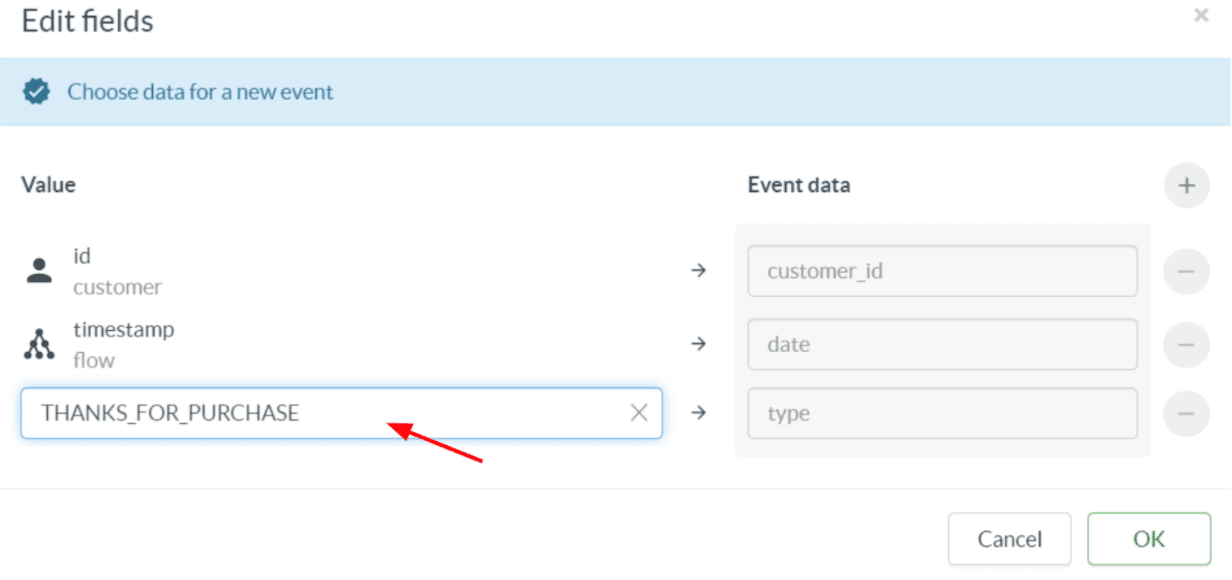
Task: Focus the type event data field
Action: click(x=941, y=413)
